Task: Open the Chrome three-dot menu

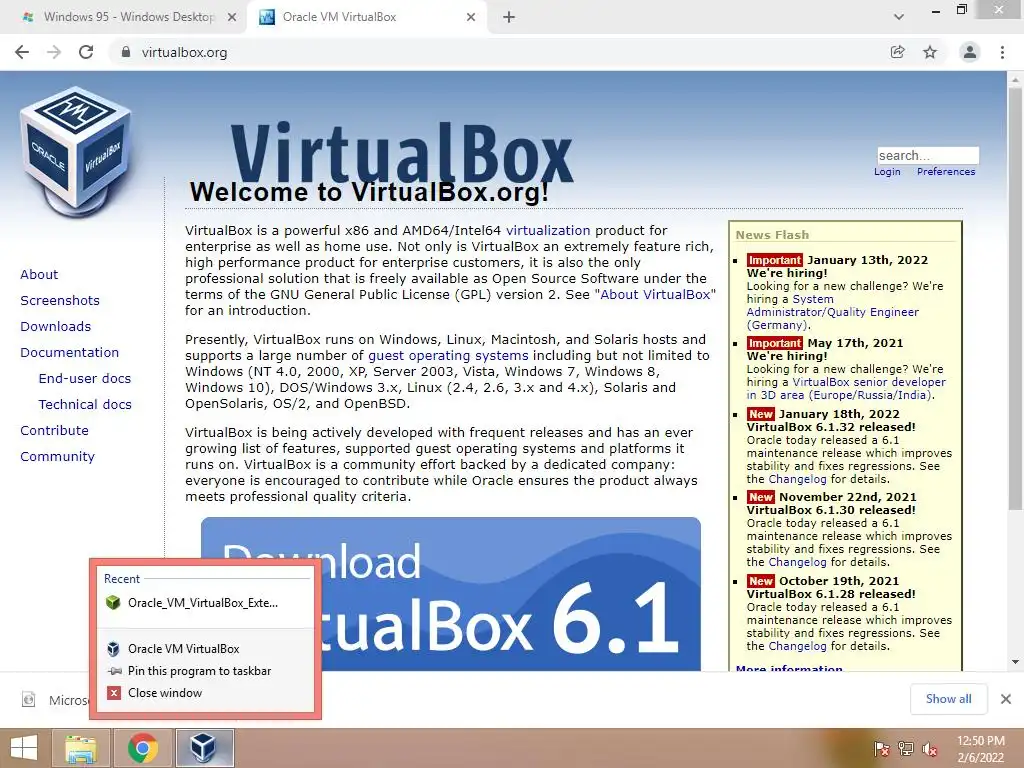Action: coord(1002,52)
